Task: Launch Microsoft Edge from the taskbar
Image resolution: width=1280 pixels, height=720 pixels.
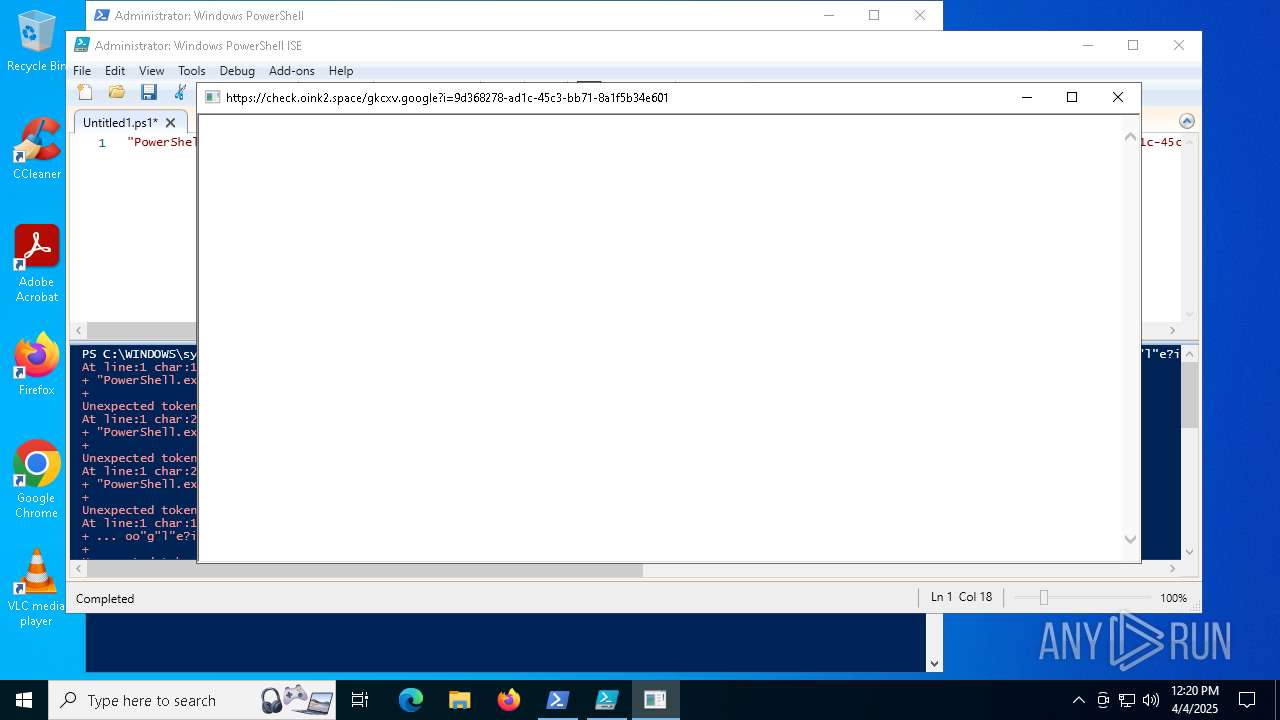Action: click(x=411, y=700)
